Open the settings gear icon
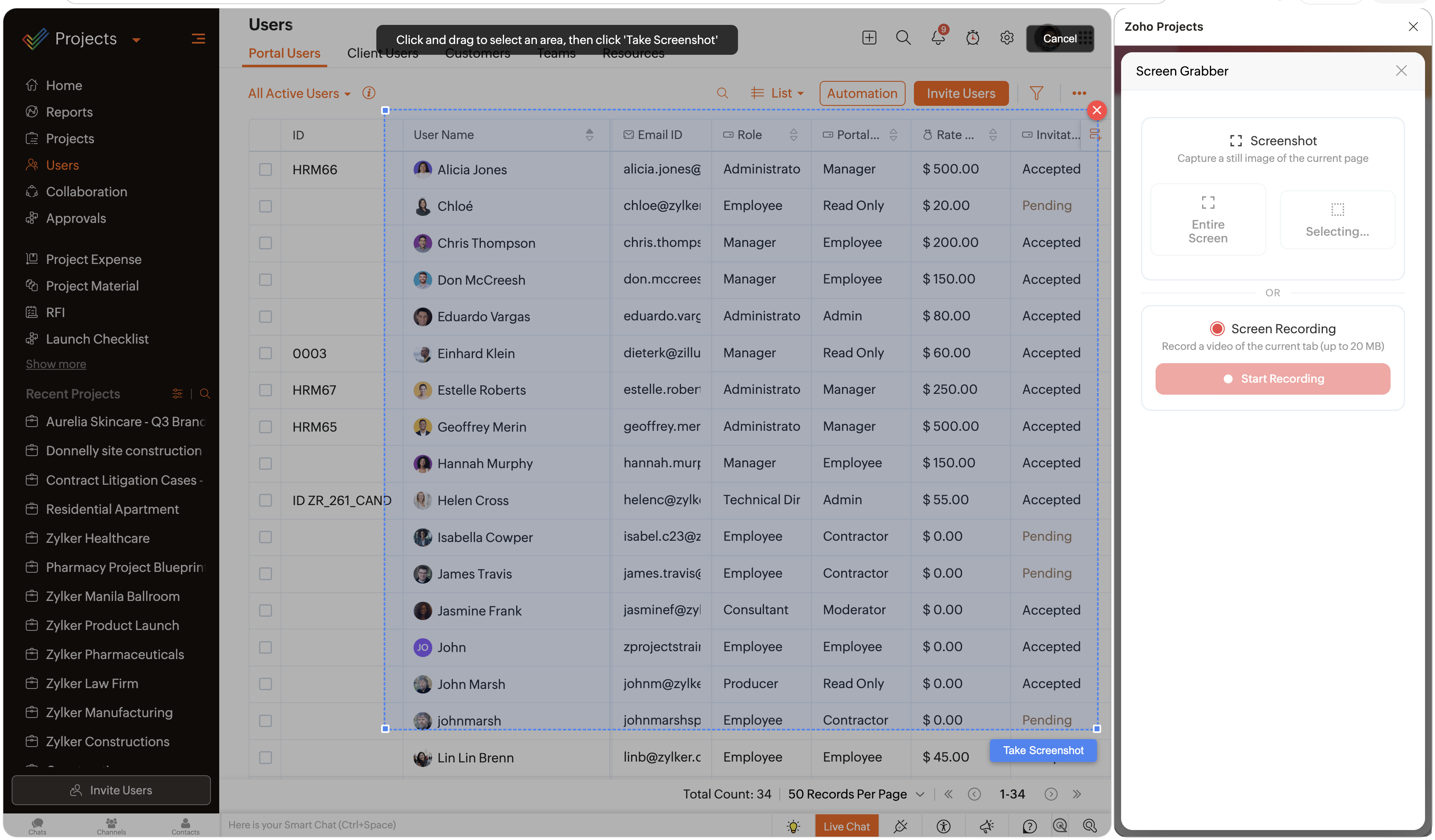Image resolution: width=1435 pixels, height=840 pixels. (x=1007, y=38)
